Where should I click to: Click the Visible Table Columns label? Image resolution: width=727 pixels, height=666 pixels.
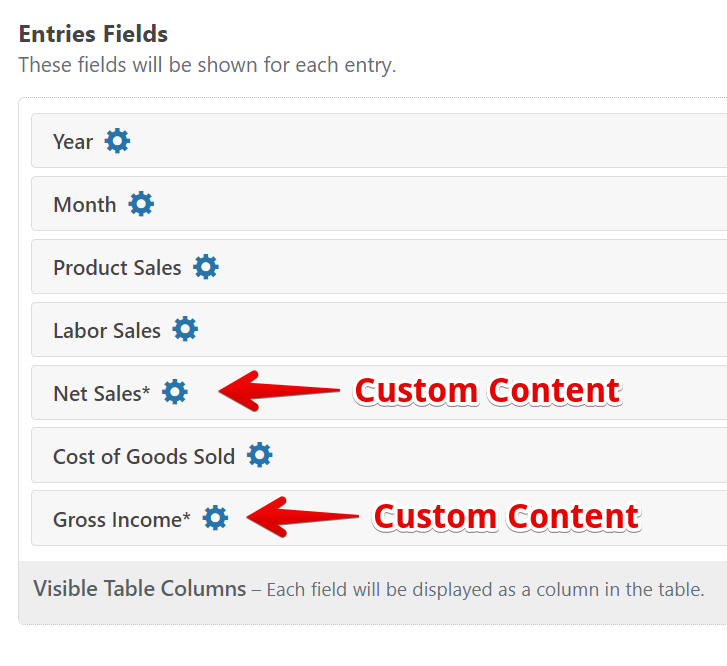pos(140,588)
